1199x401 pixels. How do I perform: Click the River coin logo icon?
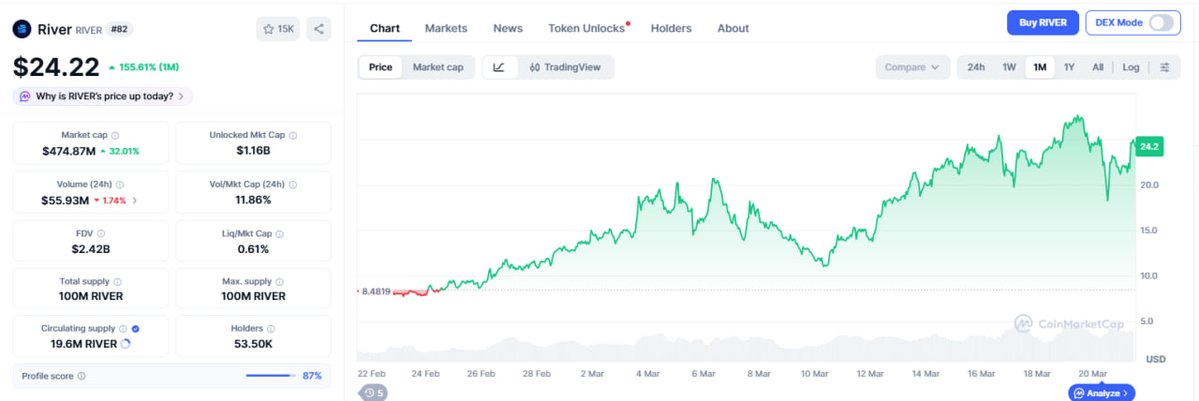click(x=21, y=29)
